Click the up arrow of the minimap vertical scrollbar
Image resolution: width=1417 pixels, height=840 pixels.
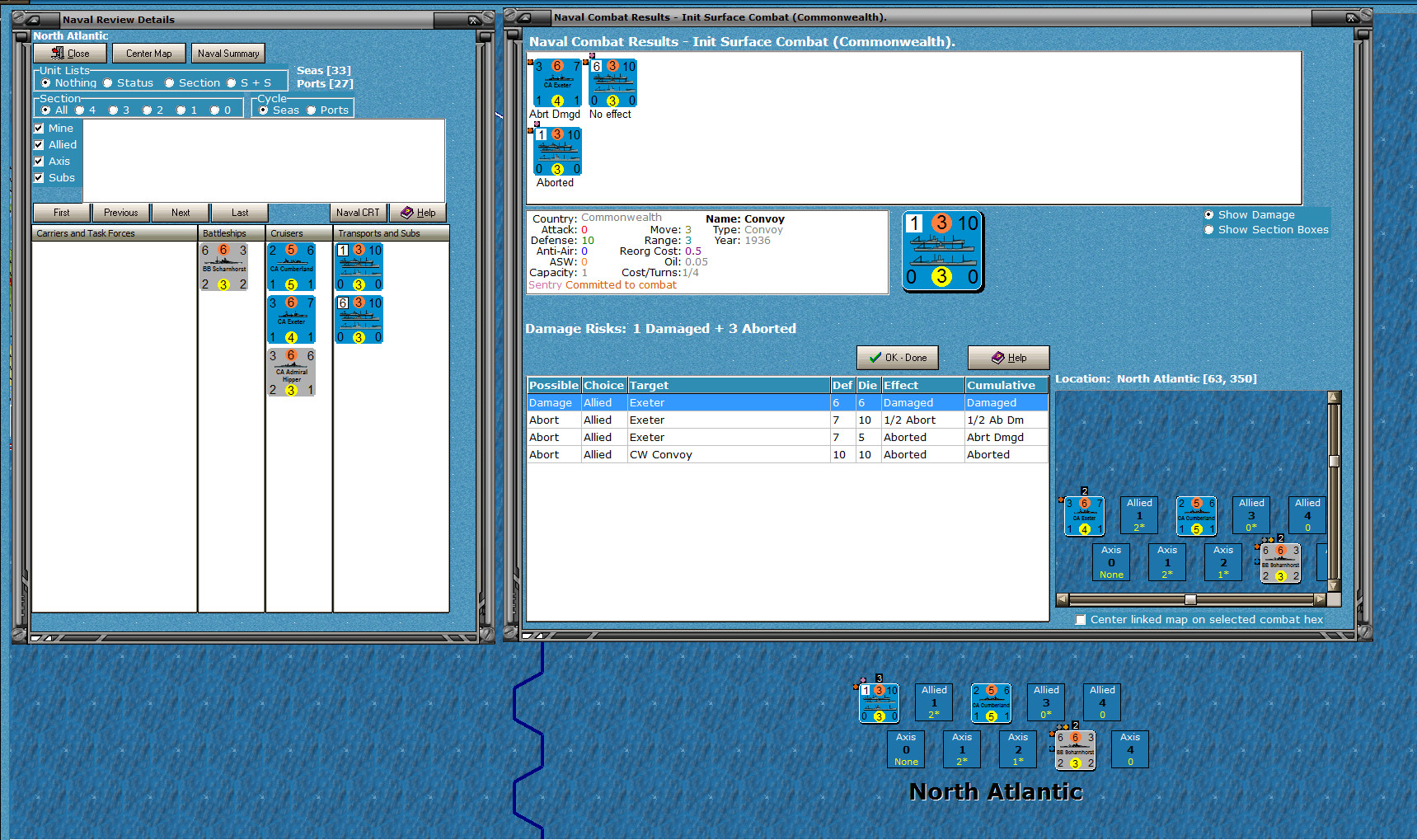[1334, 397]
